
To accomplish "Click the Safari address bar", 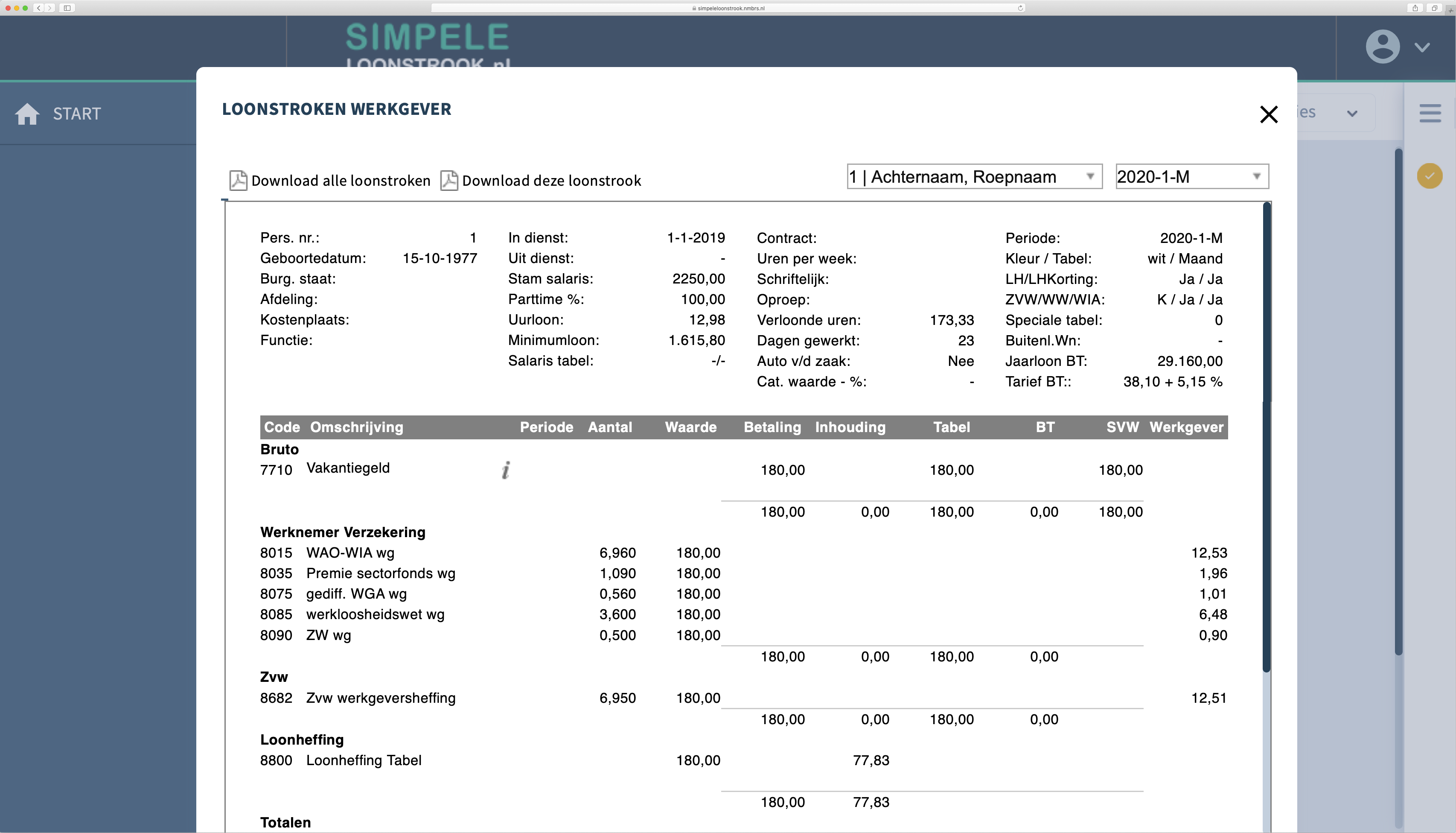I will pos(727,8).
